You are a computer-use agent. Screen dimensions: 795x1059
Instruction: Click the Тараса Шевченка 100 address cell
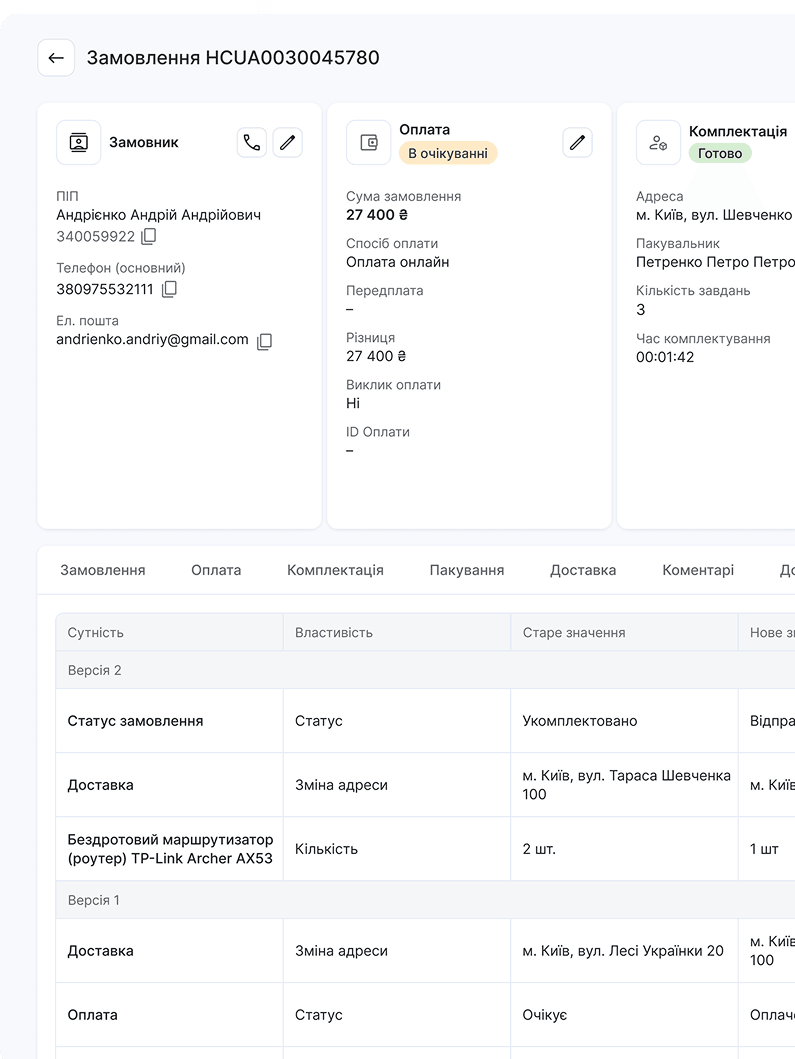pyautogui.click(x=624, y=785)
